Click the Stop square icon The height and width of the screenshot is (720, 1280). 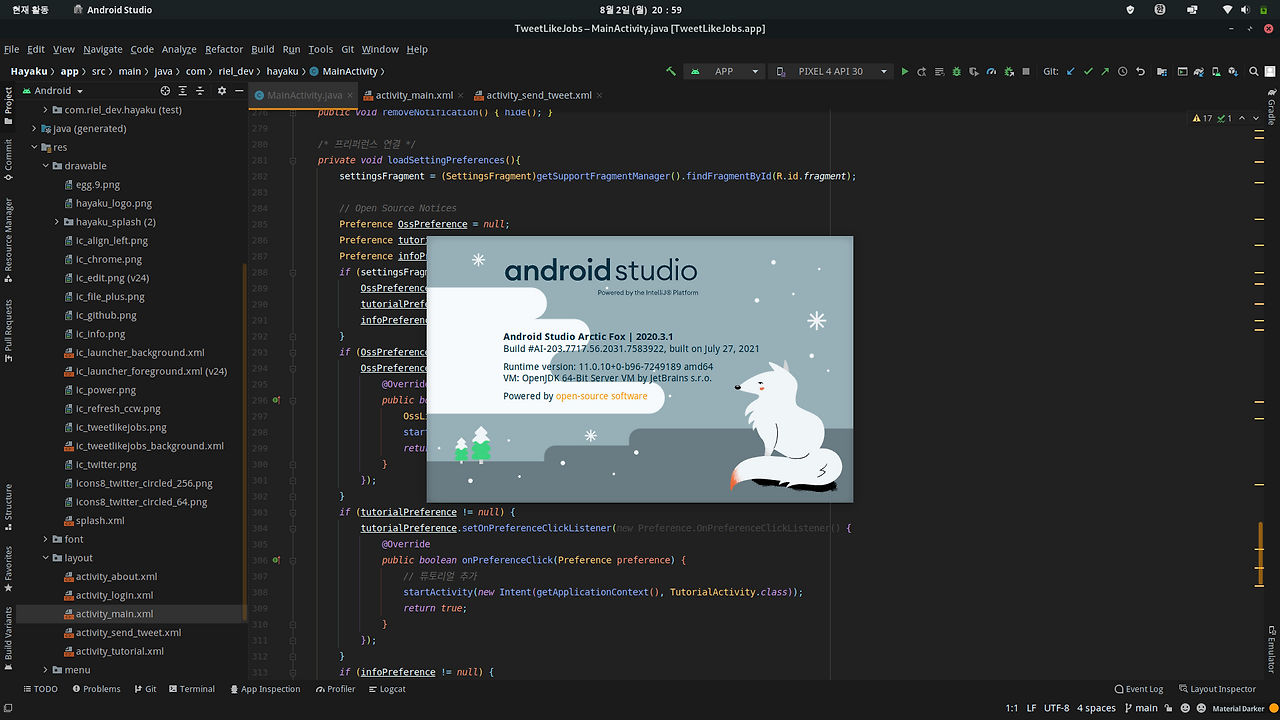point(1026,71)
